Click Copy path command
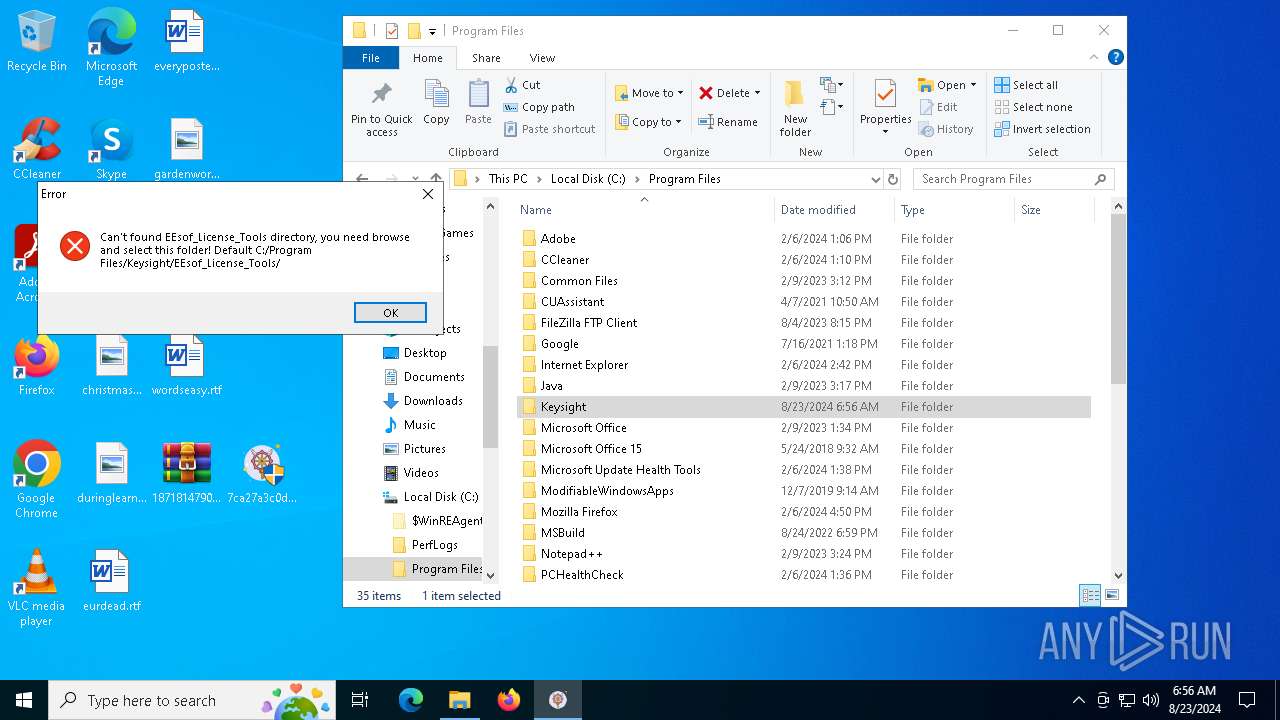The image size is (1280, 720). pyautogui.click(x=539, y=107)
